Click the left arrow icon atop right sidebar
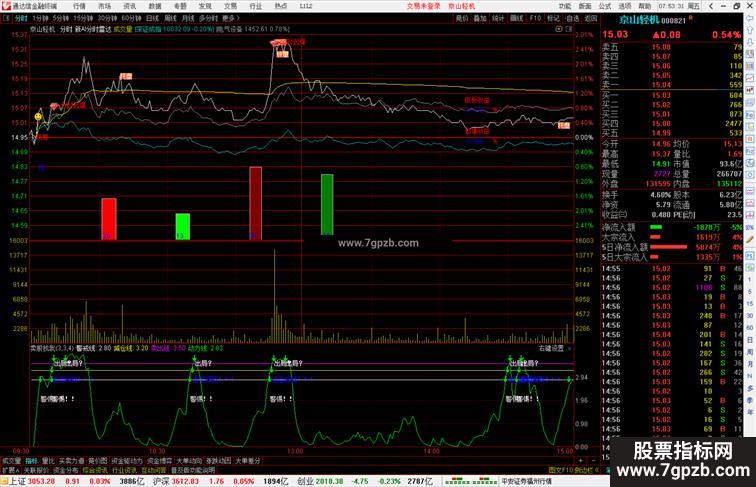 pyautogui.click(x=750, y=18)
